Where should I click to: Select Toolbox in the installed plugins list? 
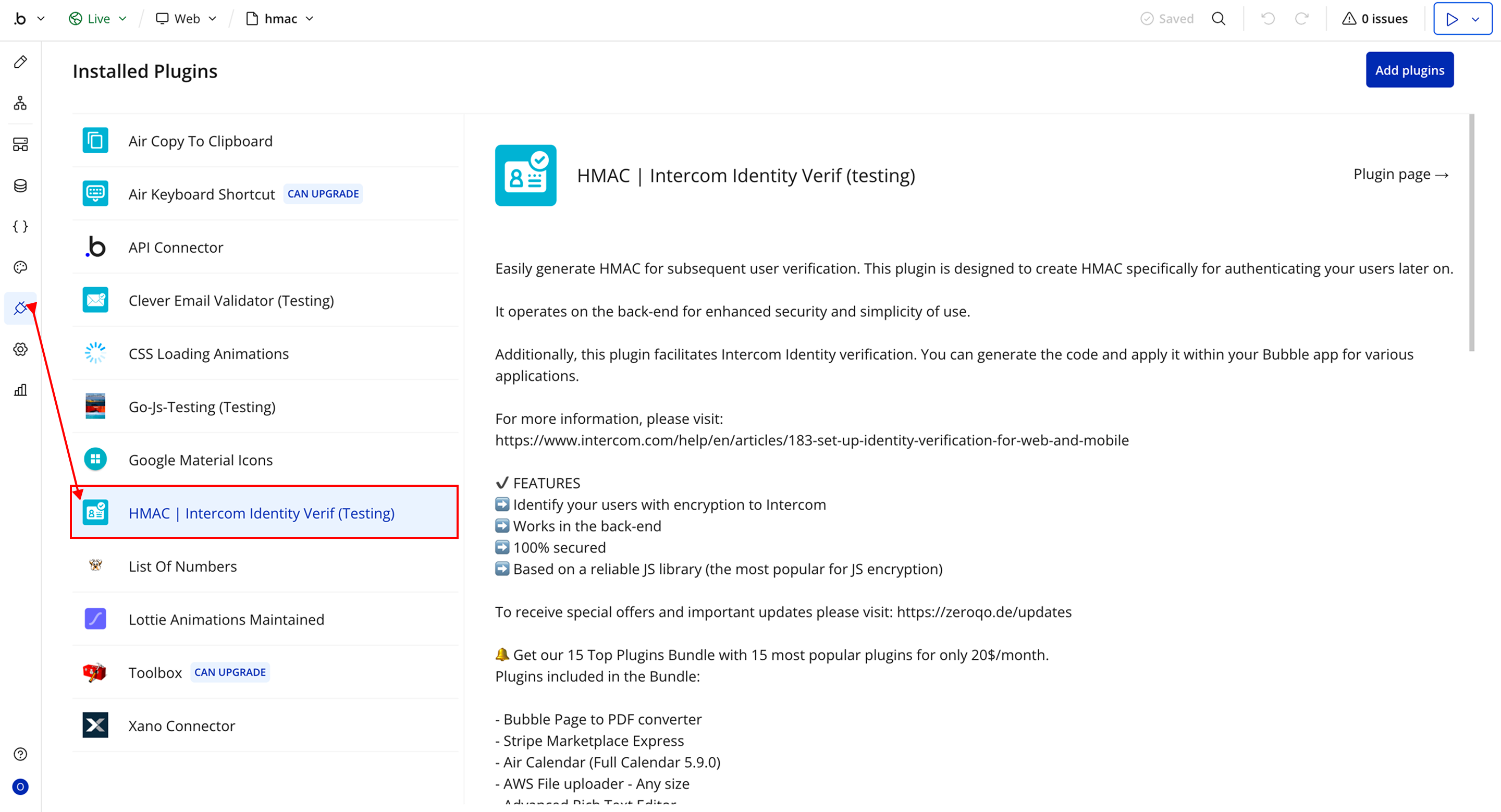coord(155,672)
